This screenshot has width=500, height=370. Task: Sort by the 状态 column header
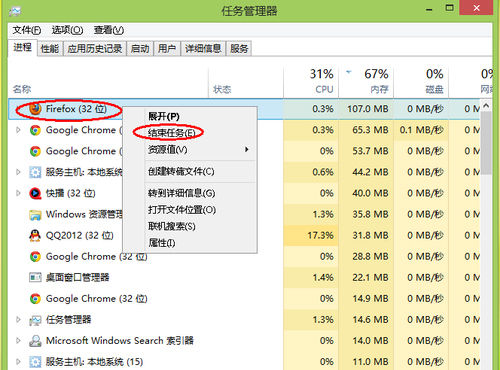click(246, 82)
